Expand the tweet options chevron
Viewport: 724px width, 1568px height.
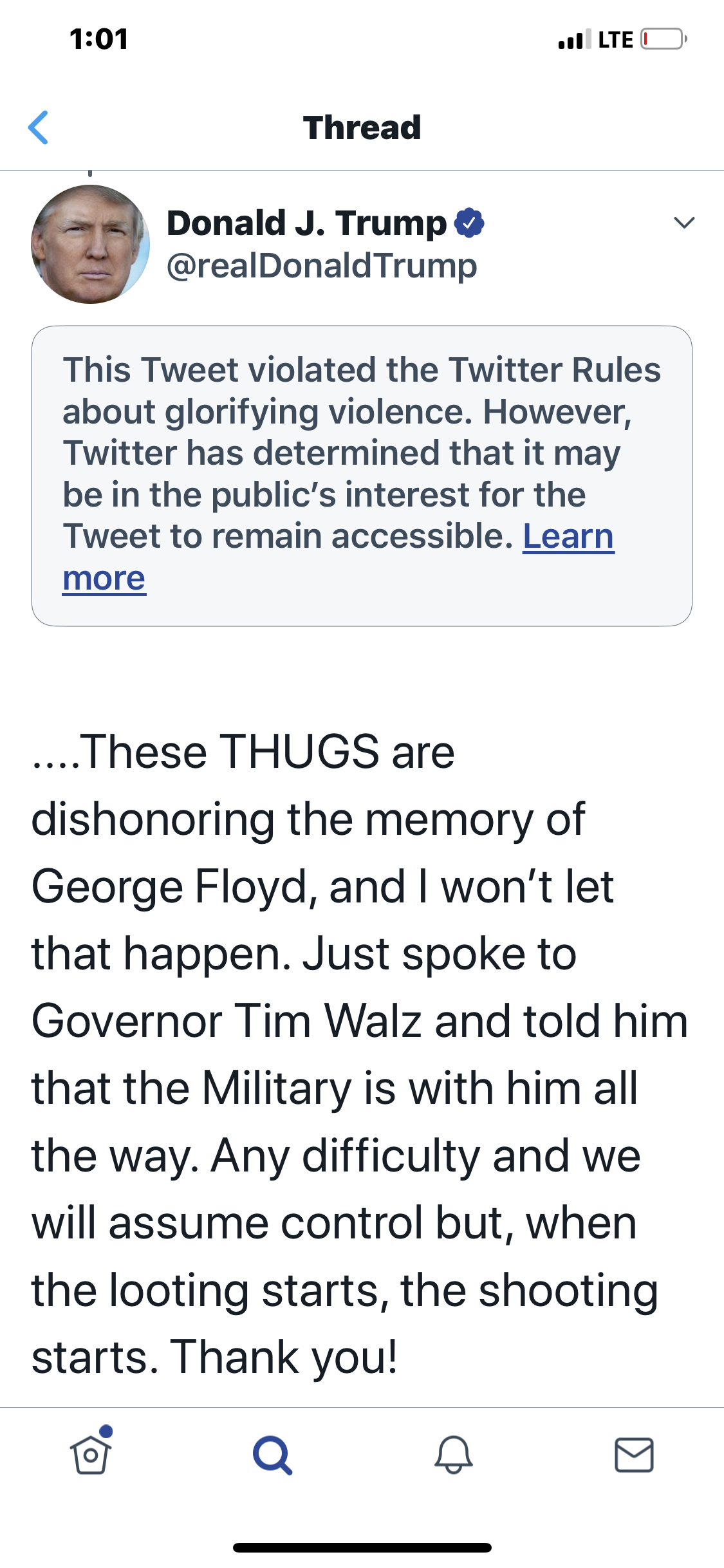click(684, 223)
